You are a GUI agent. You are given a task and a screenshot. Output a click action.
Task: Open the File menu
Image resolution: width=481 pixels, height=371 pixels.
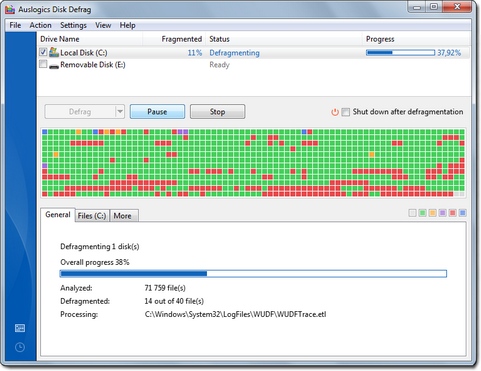coord(15,25)
